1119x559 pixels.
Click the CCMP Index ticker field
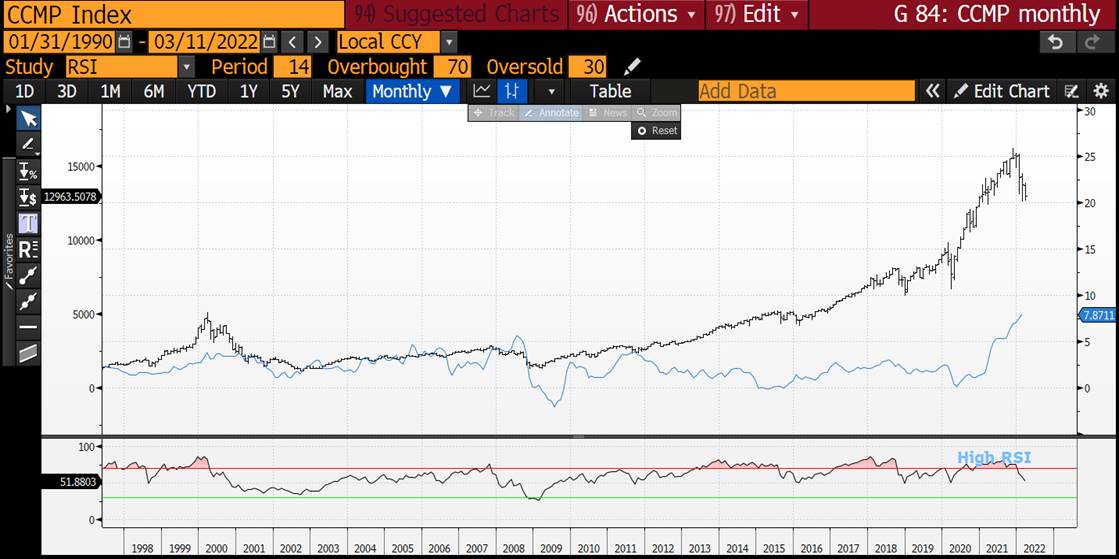pyautogui.click(x=173, y=14)
